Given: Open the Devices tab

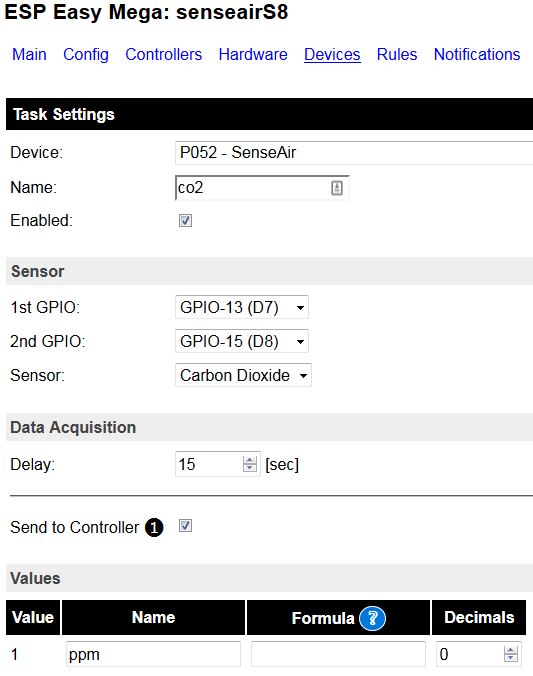Looking at the screenshot, I should [332, 55].
